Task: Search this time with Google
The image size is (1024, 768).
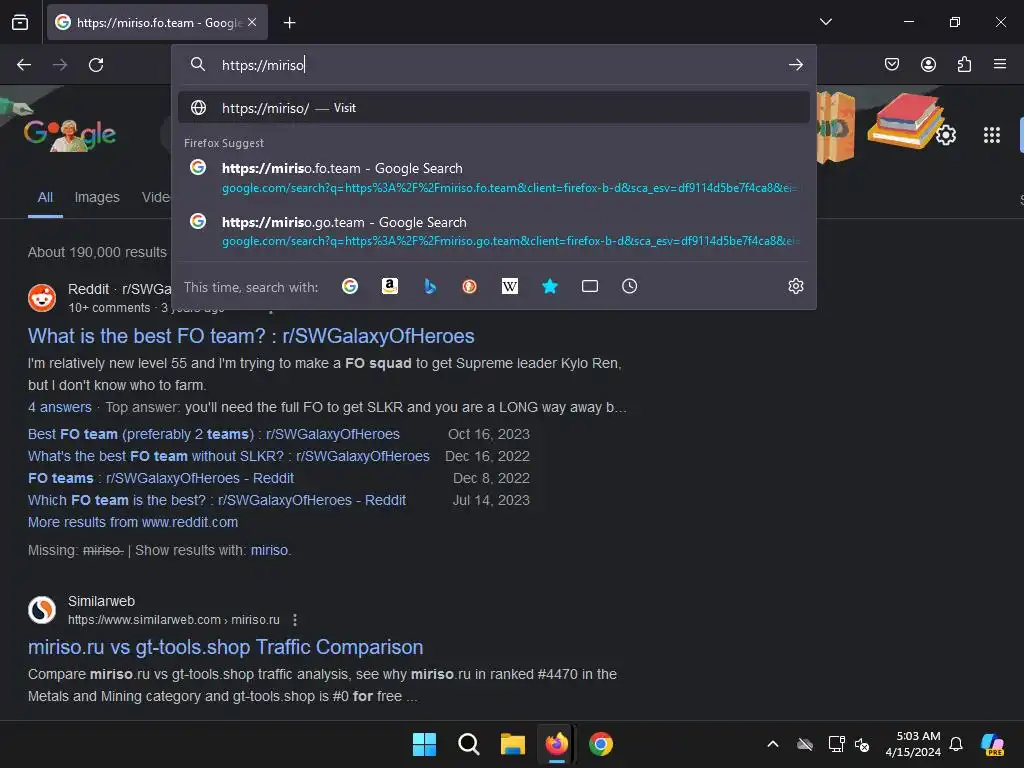Action: (350, 286)
